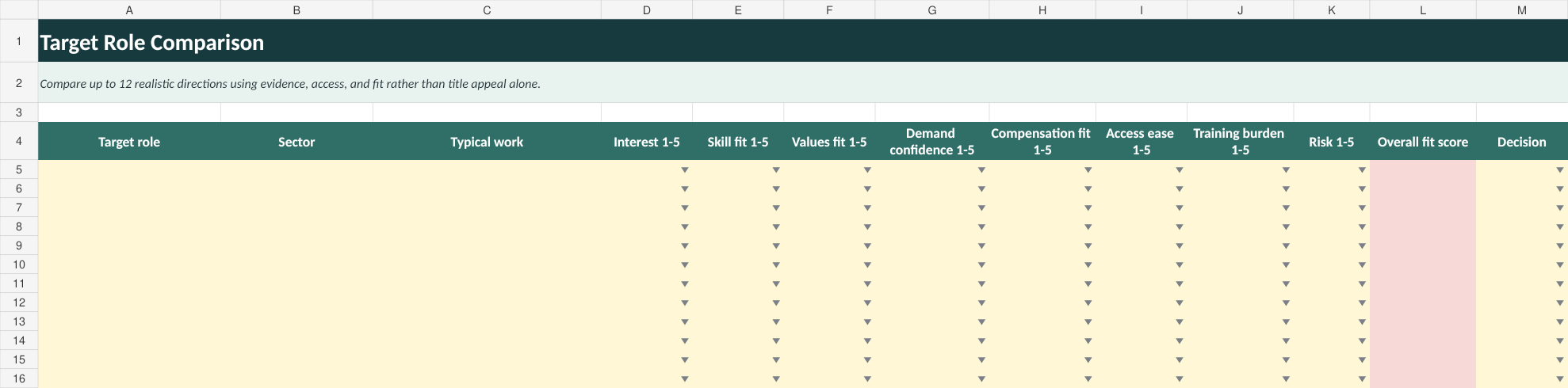Select column L header

pyautogui.click(x=1423, y=10)
